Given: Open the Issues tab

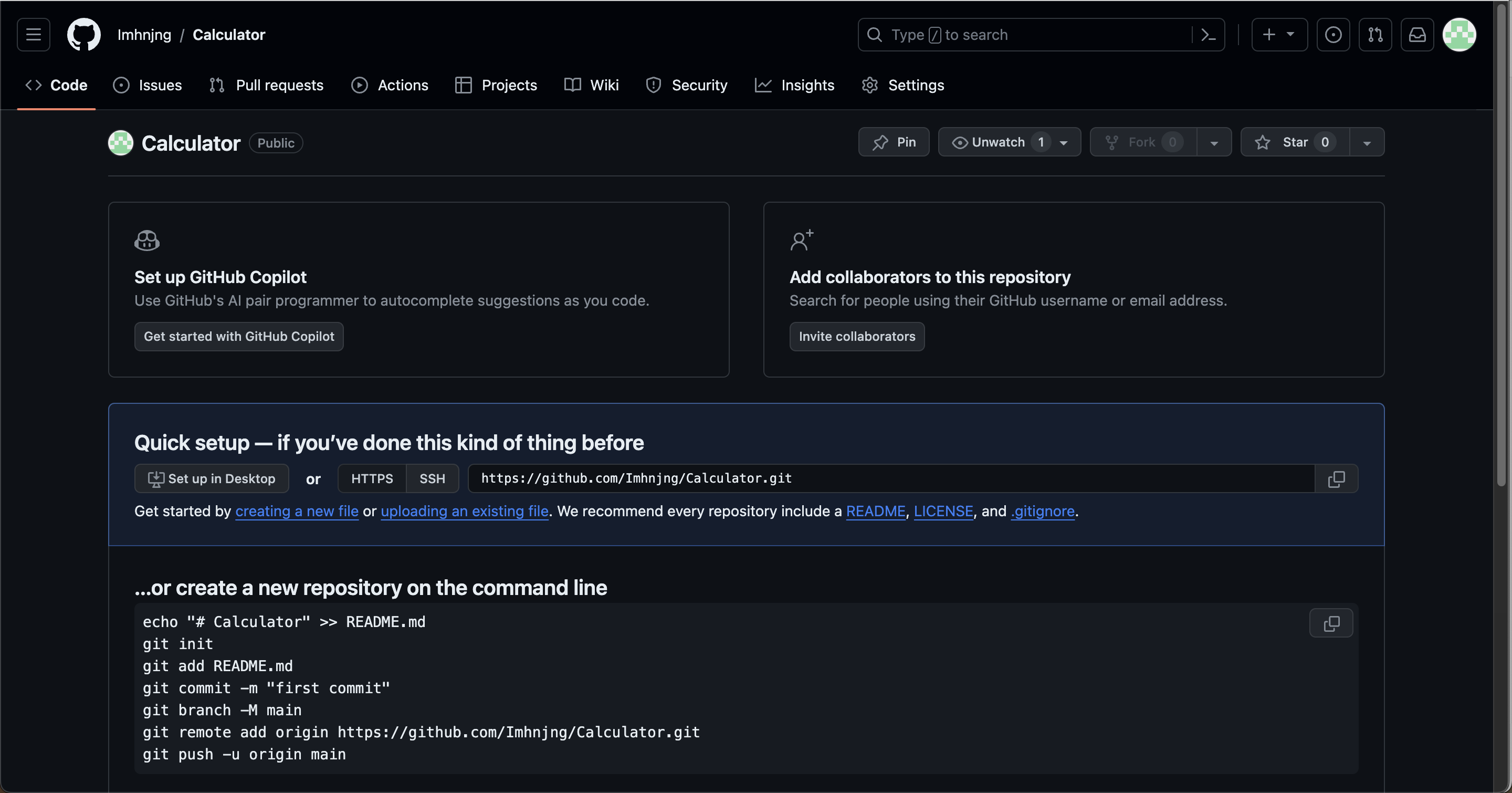Looking at the screenshot, I should click(x=148, y=85).
